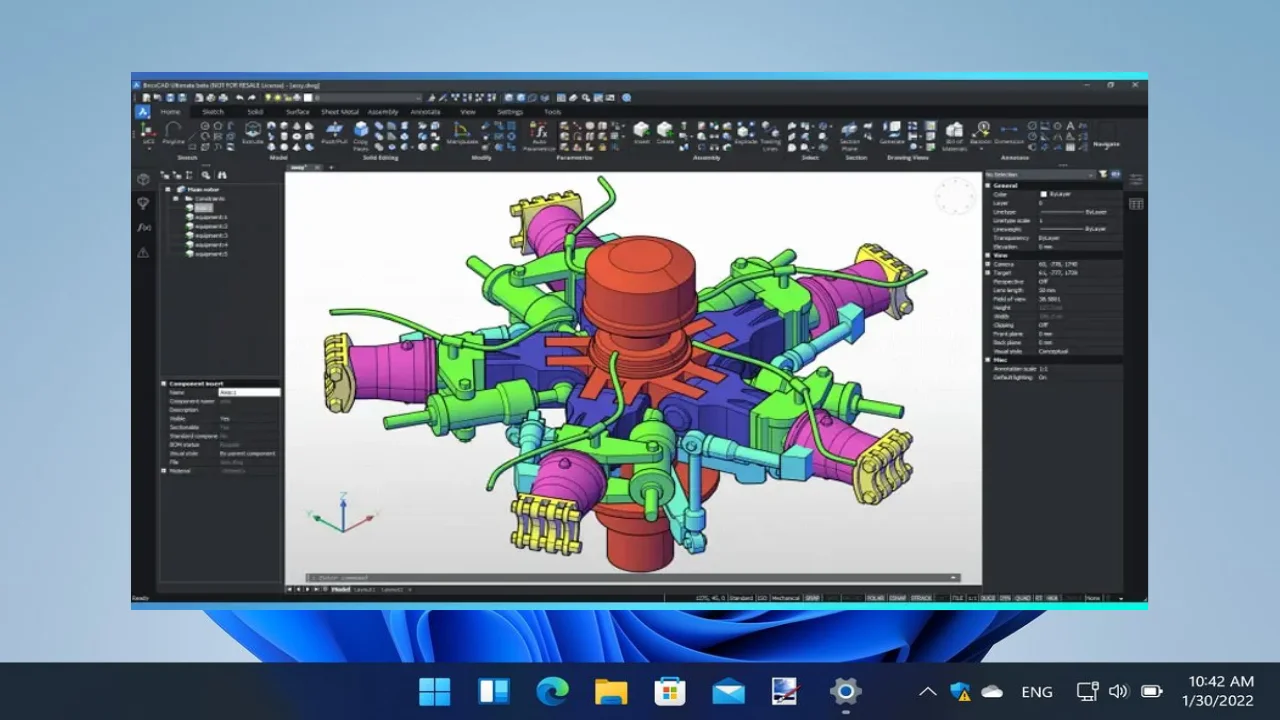Select the Dimension tool in Annotate group
Image resolution: width=1280 pixels, height=720 pixels.
click(x=1009, y=134)
